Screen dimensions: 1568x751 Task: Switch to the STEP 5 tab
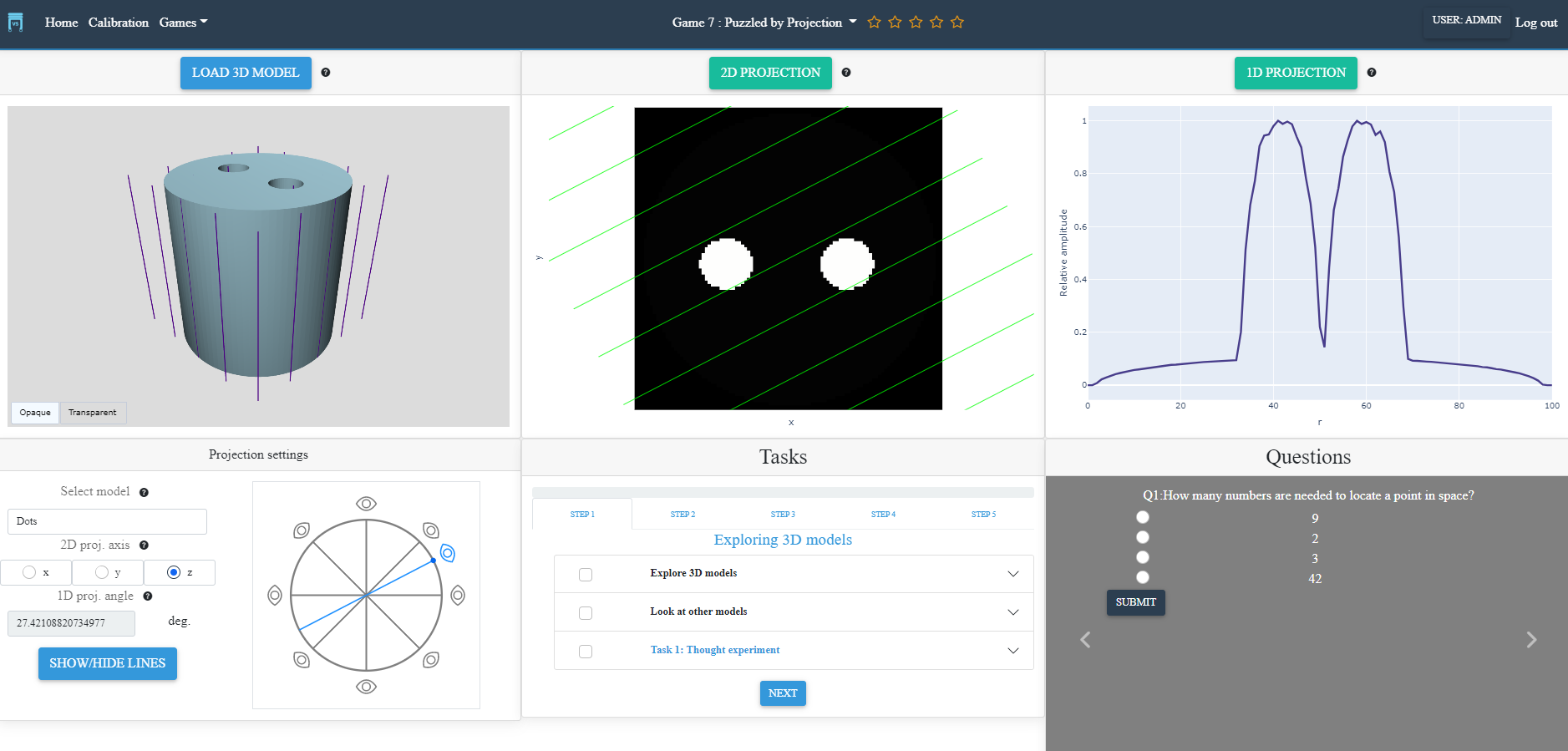(x=983, y=515)
